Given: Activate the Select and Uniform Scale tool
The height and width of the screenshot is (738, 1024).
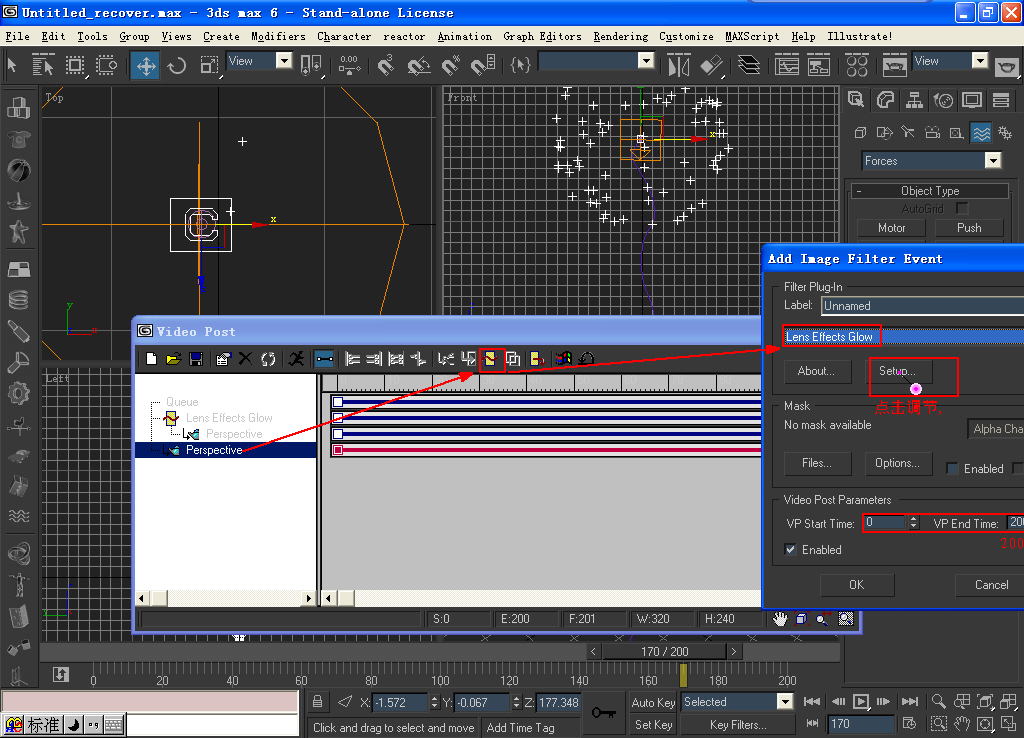Looking at the screenshot, I should click(209, 65).
